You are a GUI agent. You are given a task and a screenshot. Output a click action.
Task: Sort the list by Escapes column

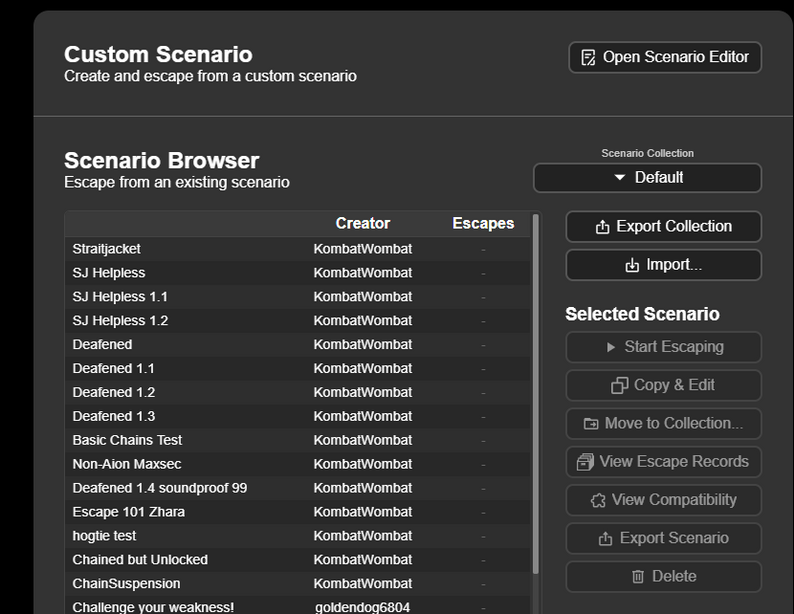click(x=483, y=223)
